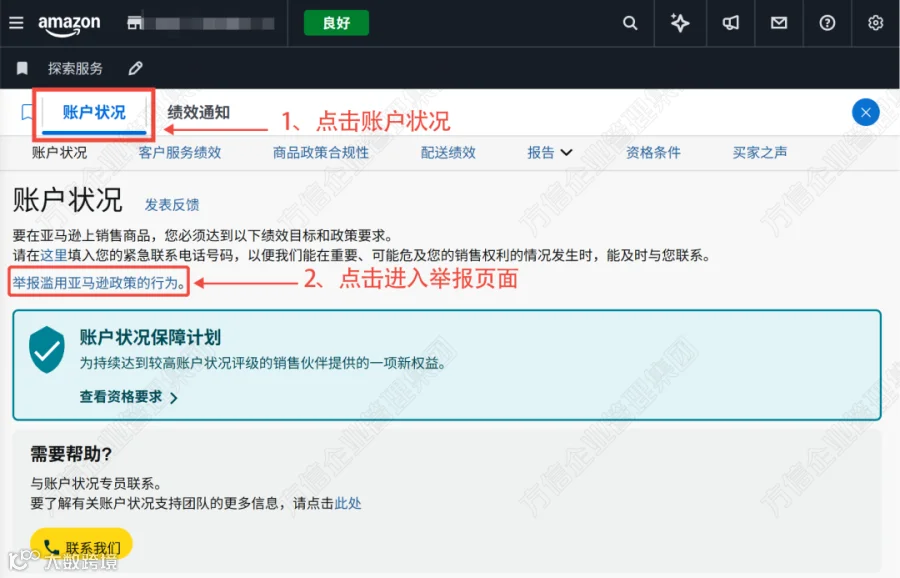Click the chevron after 查看资格要求

pyautogui.click(x=174, y=398)
